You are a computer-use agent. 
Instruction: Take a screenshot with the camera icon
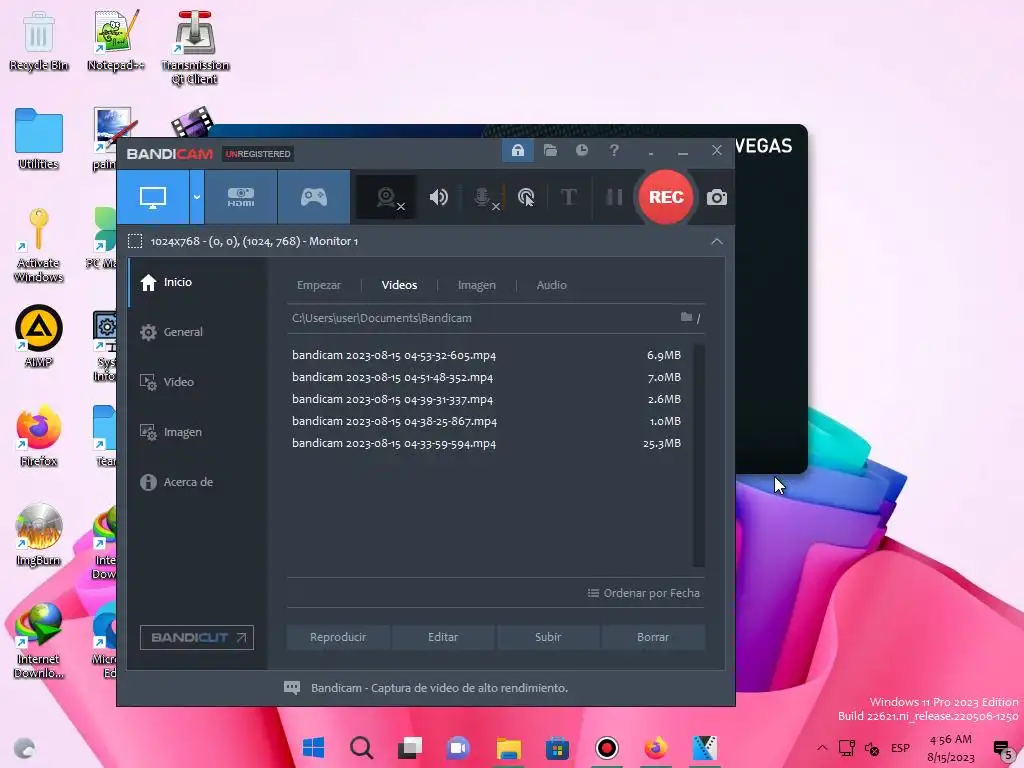click(716, 197)
